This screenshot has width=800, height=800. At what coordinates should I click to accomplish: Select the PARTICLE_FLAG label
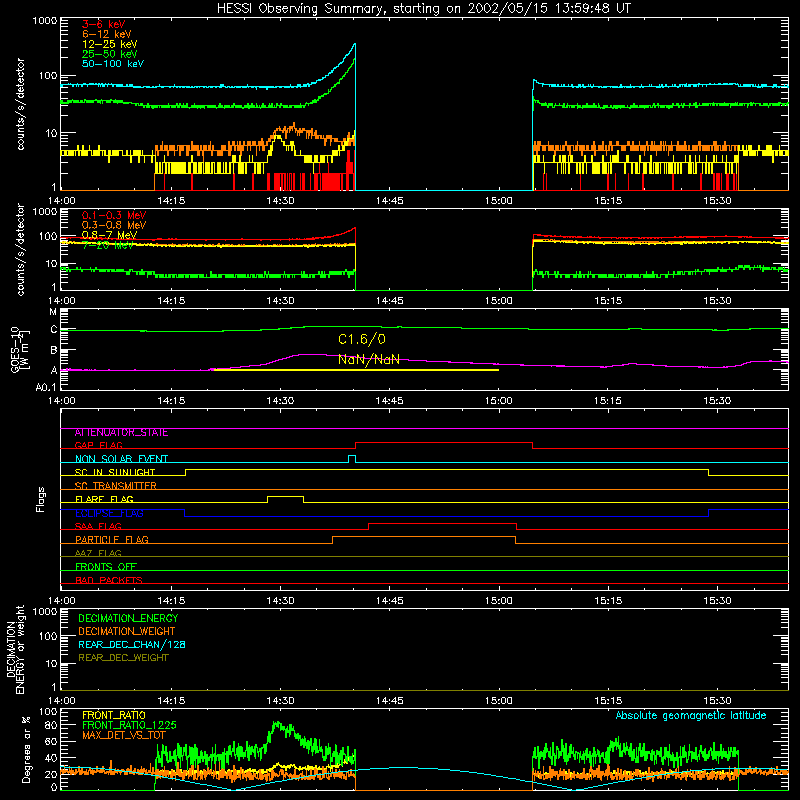(112, 540)
